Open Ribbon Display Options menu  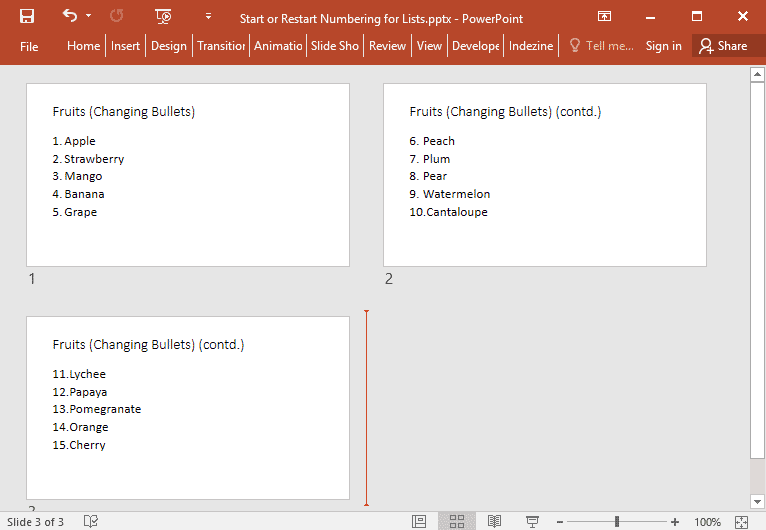(604, 16)
